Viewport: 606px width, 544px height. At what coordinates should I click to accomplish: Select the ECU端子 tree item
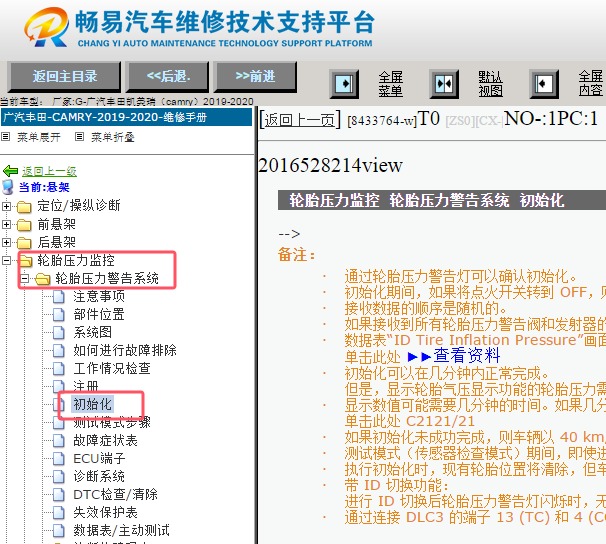[99, 459]
